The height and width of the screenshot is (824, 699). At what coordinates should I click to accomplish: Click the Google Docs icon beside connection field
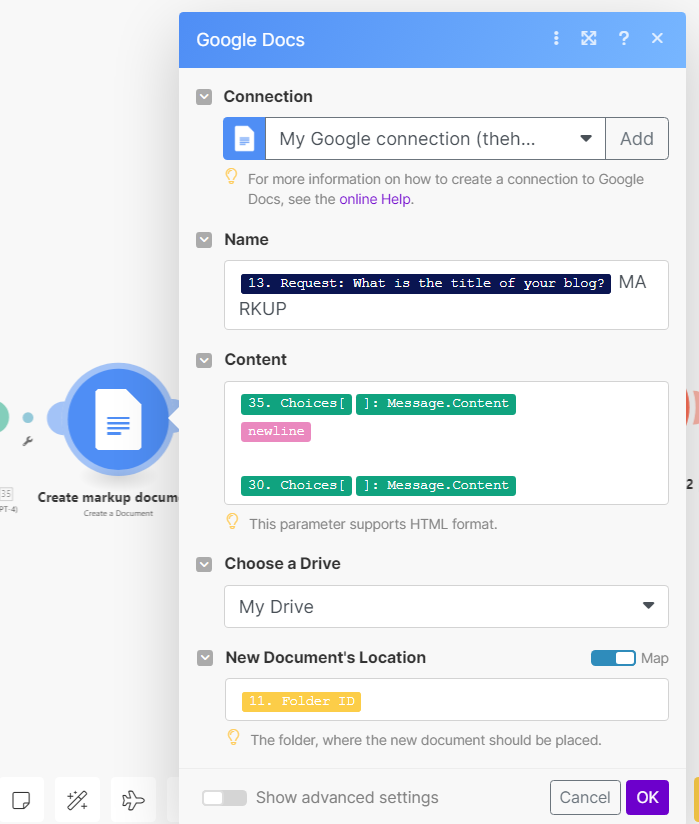click(244, 139)
